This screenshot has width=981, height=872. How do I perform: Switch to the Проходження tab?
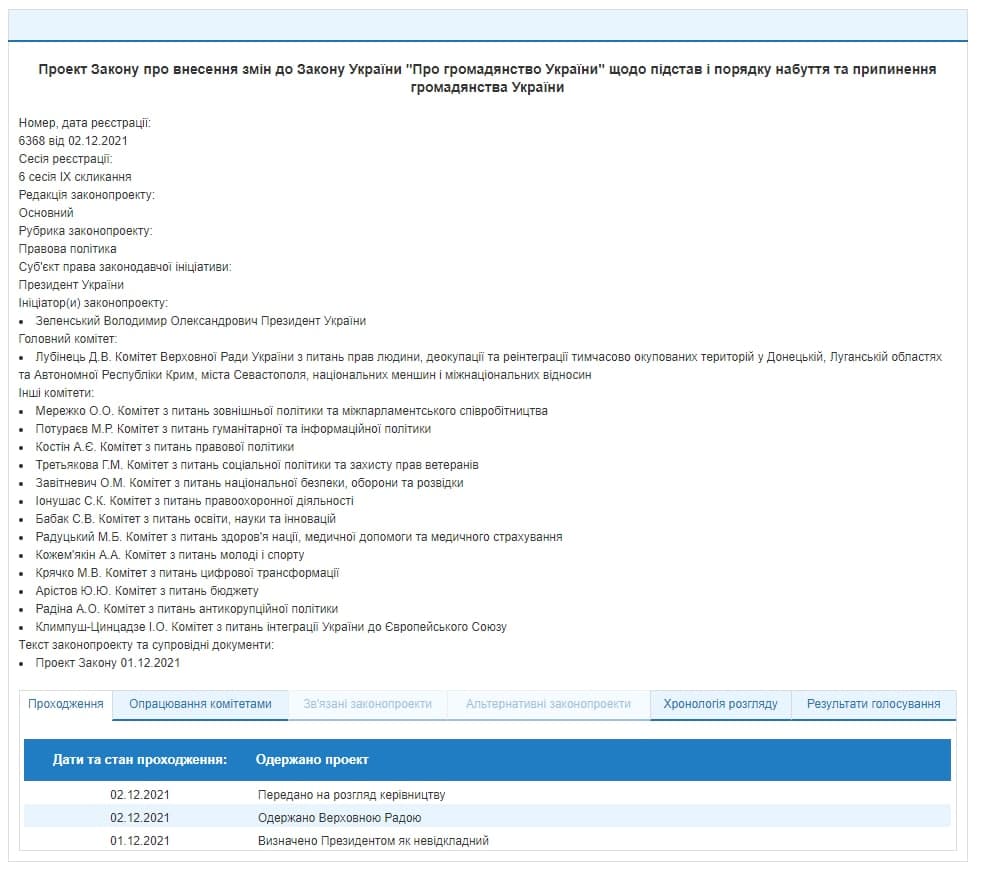coord(66,704)
